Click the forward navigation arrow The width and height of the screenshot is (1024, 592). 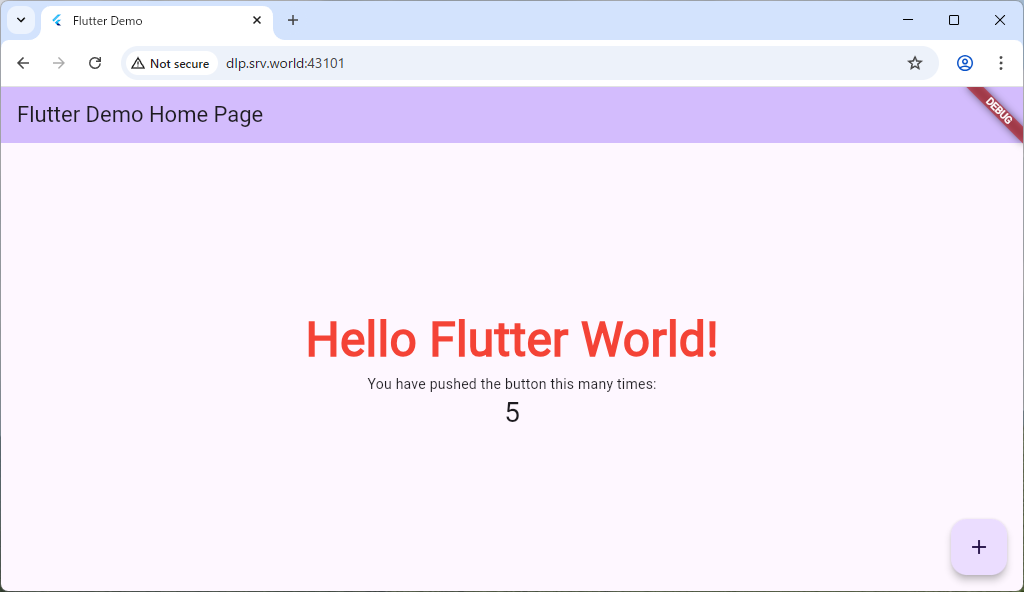59,63
